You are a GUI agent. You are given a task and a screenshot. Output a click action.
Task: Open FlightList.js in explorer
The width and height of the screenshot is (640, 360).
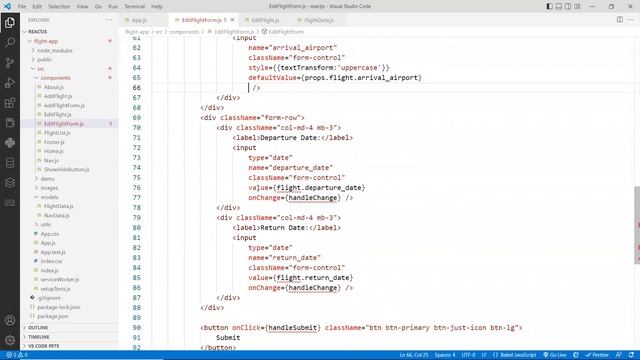[x=57, y=133]
